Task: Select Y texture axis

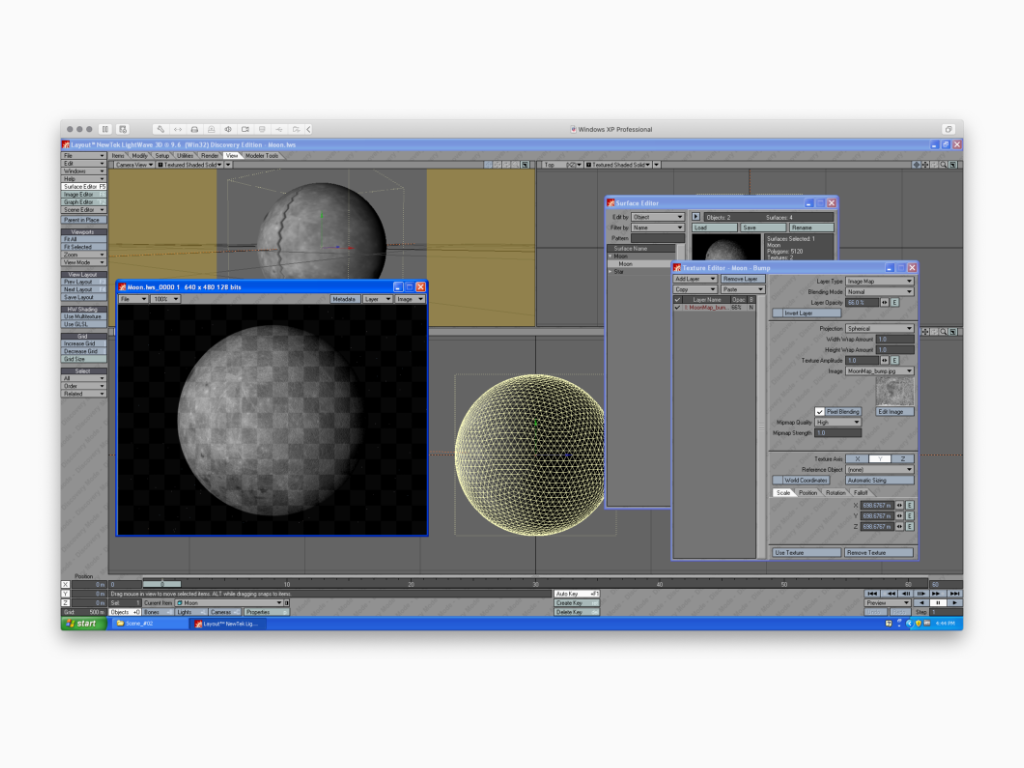Action: [880, 458]
